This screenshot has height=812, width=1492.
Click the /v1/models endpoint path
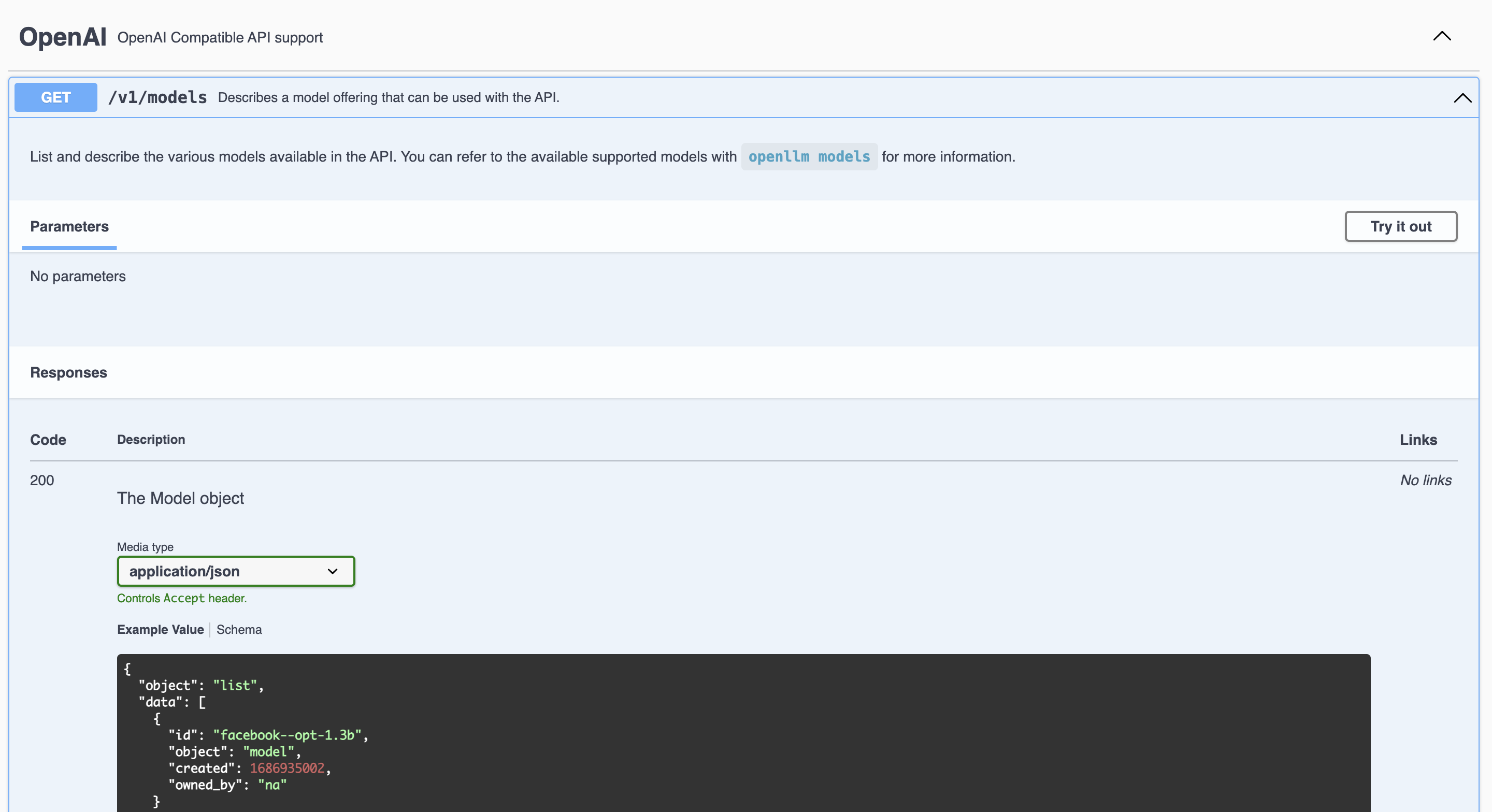tap(157, 97)
